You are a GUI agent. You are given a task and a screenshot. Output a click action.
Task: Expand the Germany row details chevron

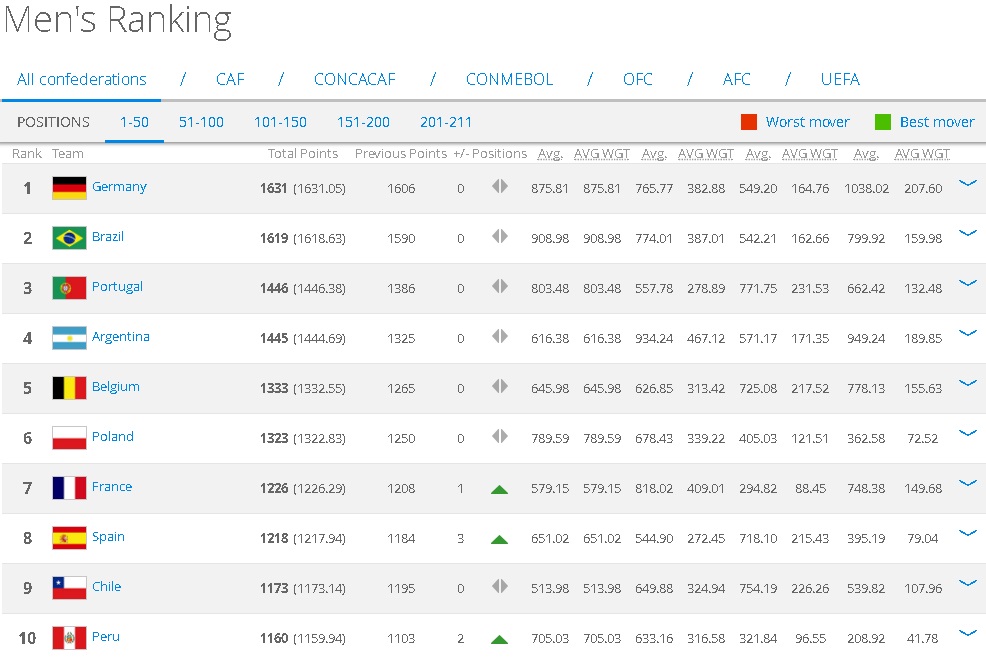[967, 183]
